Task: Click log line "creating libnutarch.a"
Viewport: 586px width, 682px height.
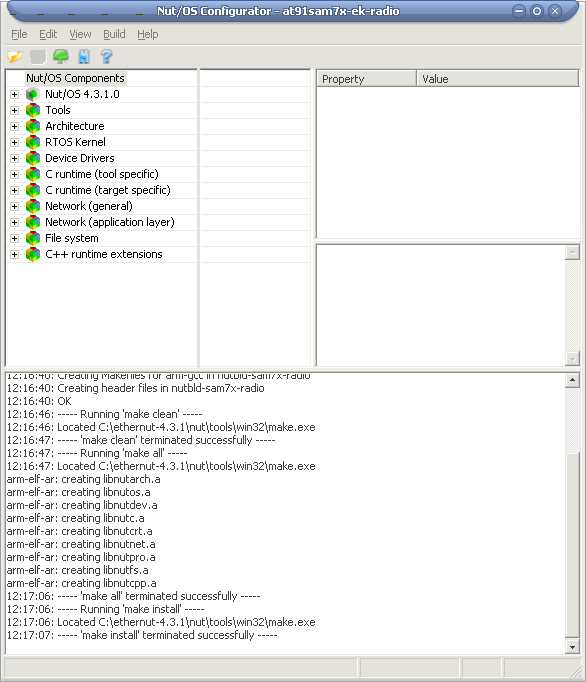Action: [x=84, y=479]
